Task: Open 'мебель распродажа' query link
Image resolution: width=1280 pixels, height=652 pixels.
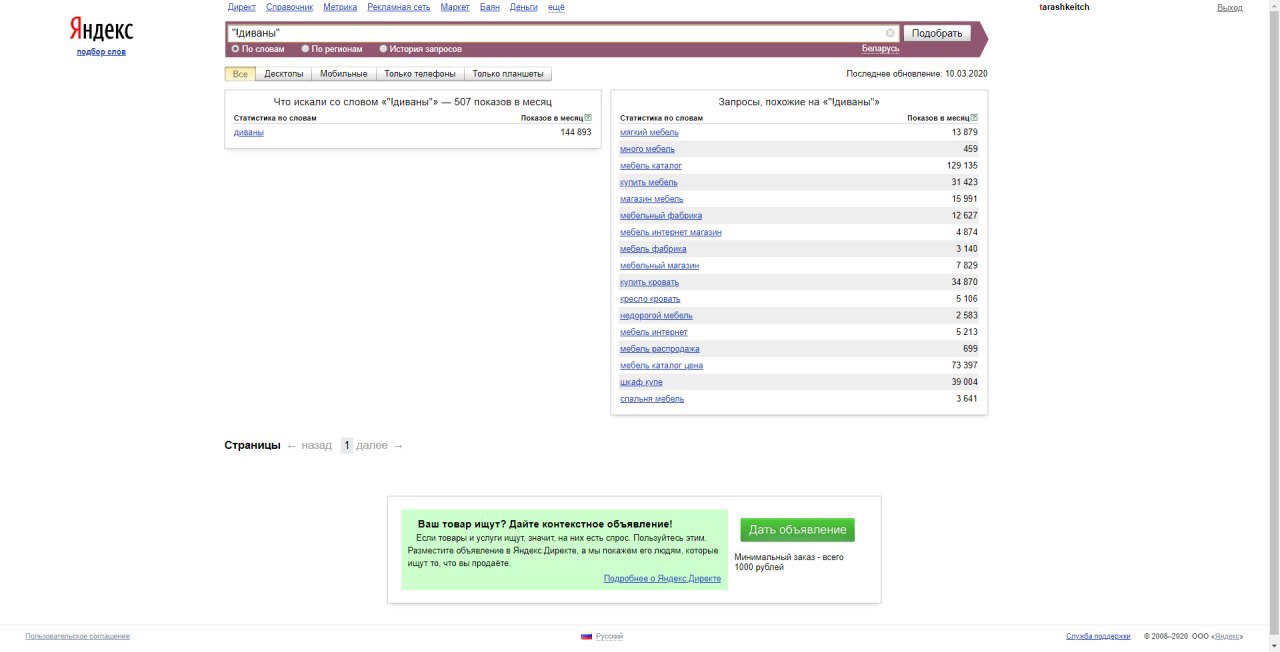Action: [x=660, y=349]
